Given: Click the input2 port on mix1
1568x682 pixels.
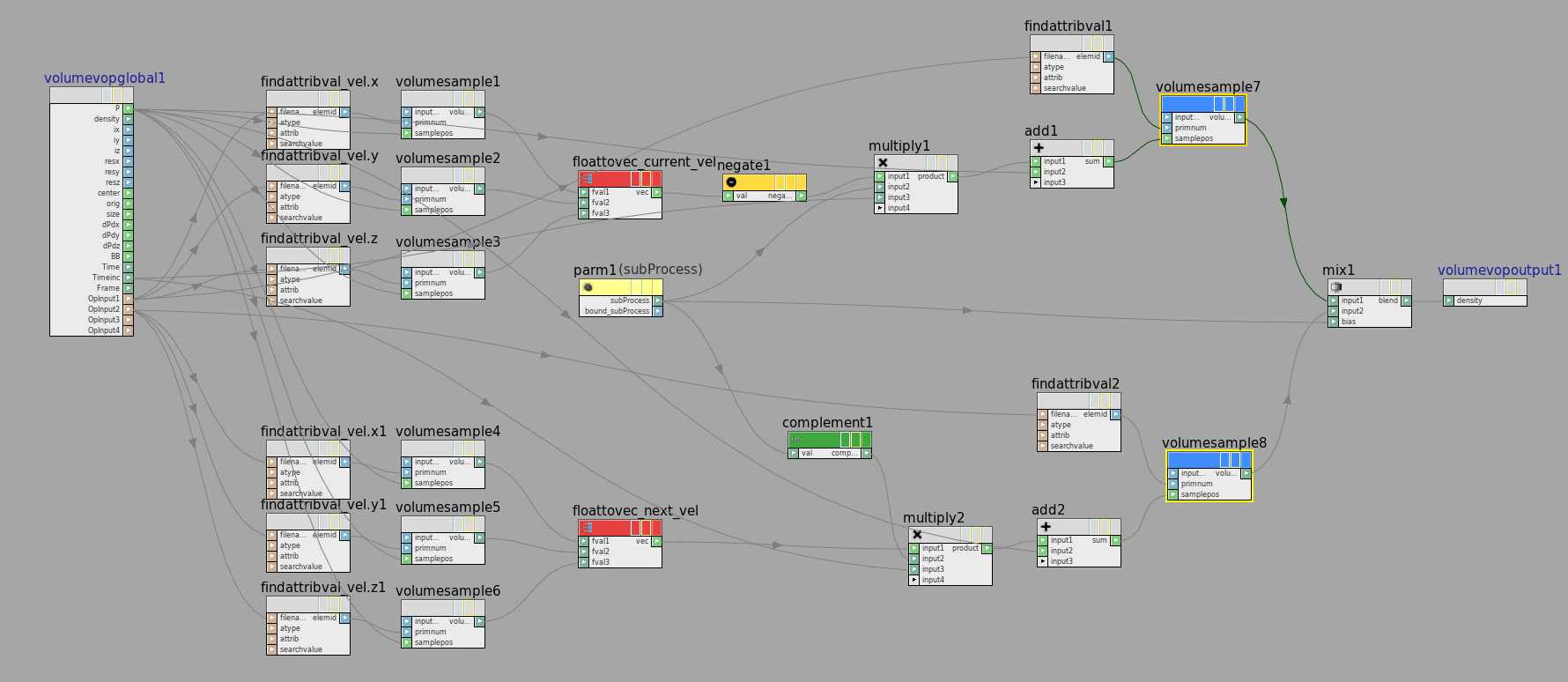Looking at the screenshot, I should coord(1333,311).
